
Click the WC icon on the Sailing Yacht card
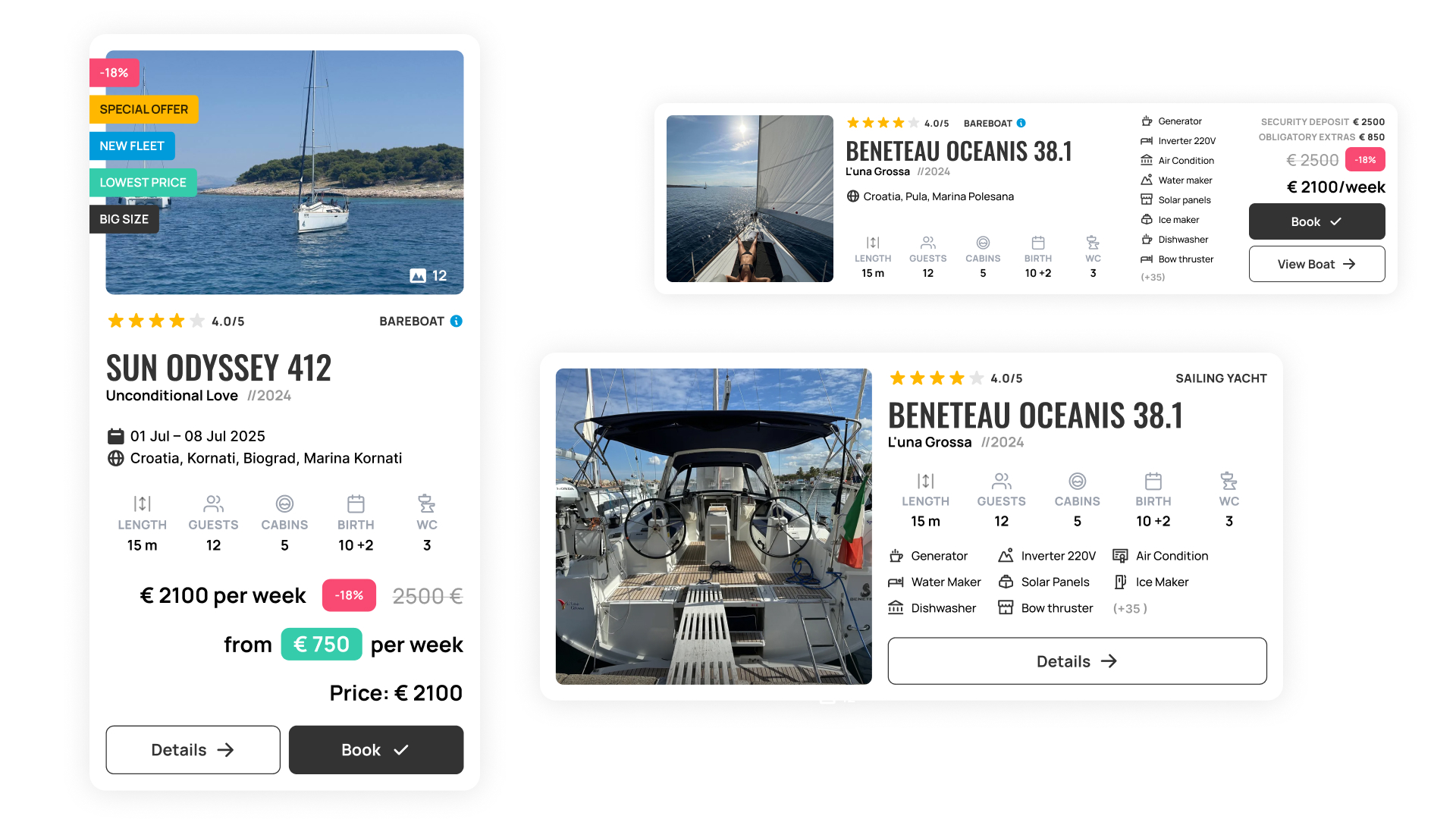(x=1229, y=481)
